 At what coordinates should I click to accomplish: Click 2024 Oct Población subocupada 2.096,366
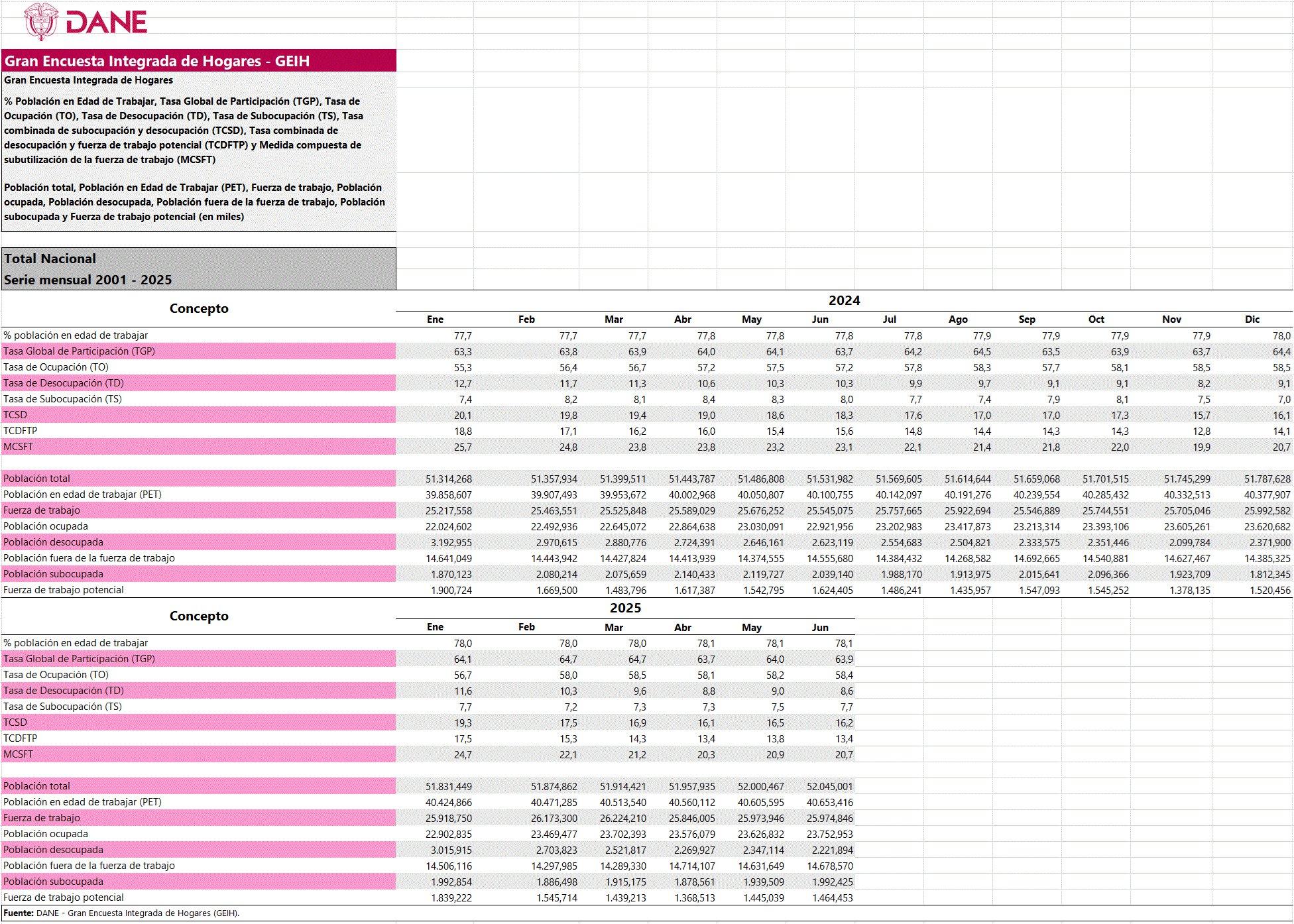1108,575
